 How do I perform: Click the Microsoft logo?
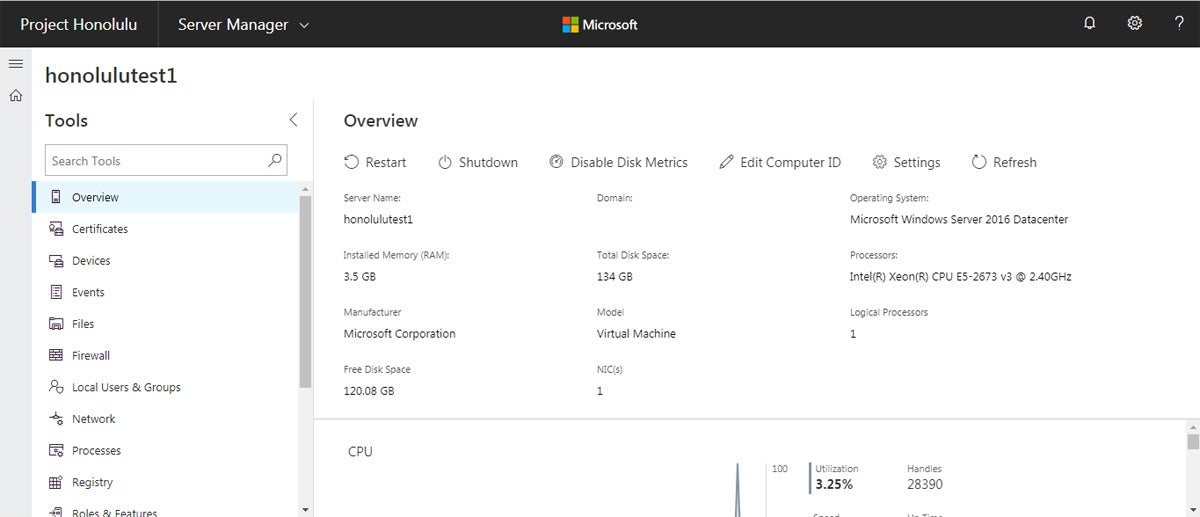599,24
